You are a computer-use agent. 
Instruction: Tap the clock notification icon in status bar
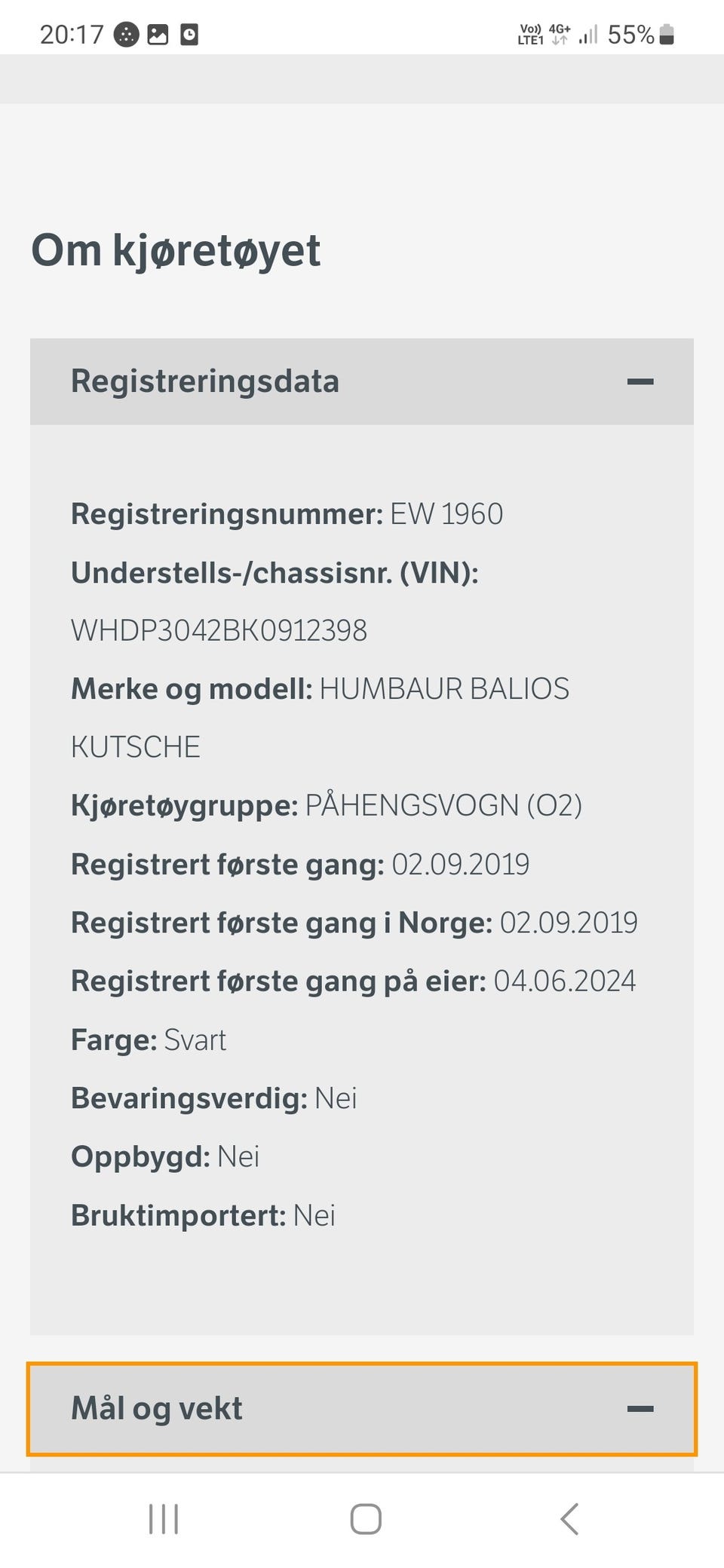point(189,34)
